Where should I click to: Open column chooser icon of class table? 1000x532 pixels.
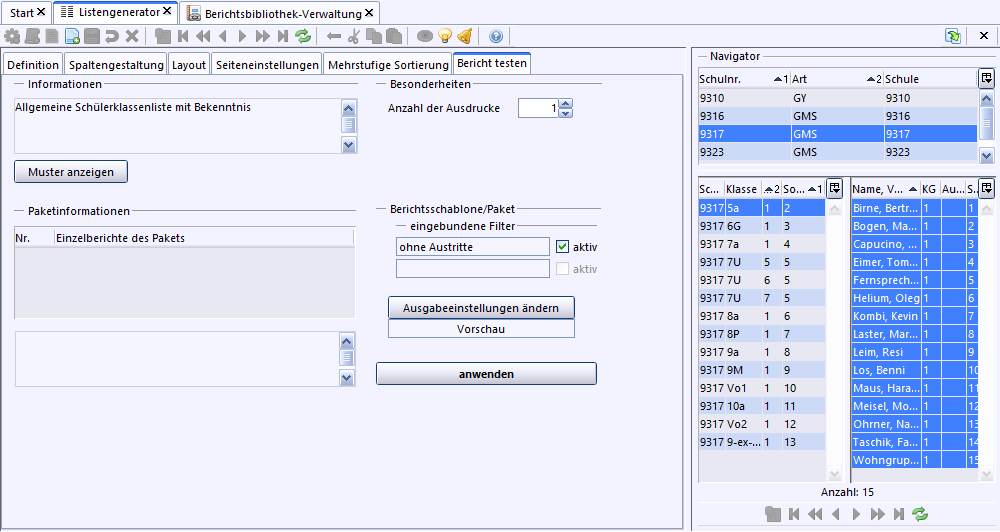tap(834, 188)
